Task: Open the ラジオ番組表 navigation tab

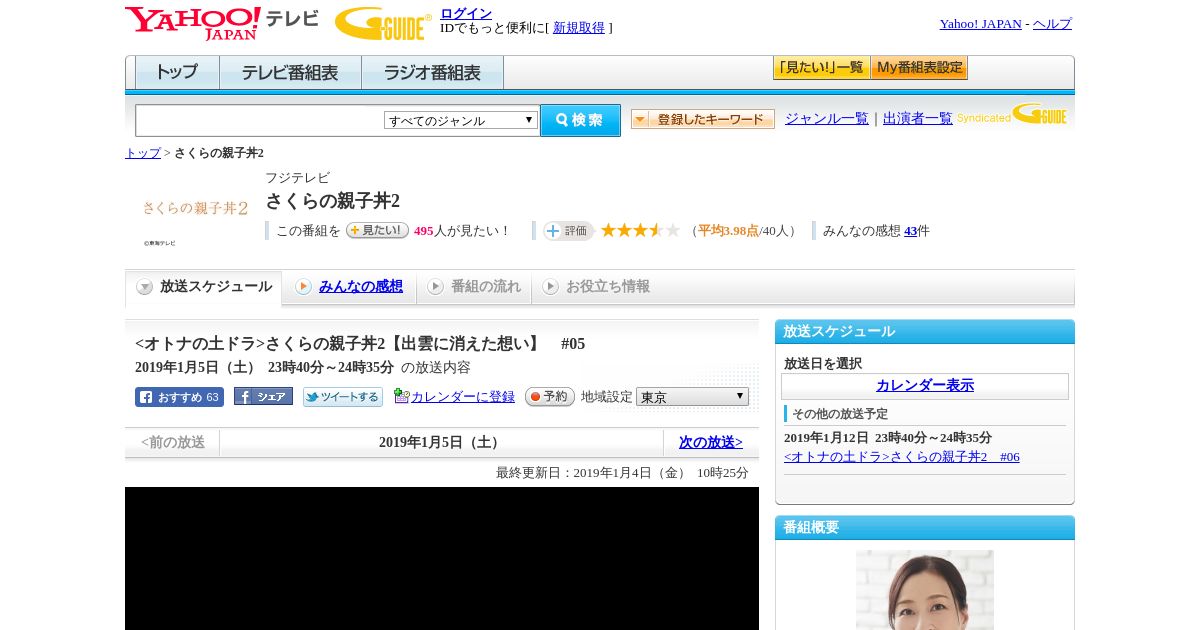Action: pos(432,73)
